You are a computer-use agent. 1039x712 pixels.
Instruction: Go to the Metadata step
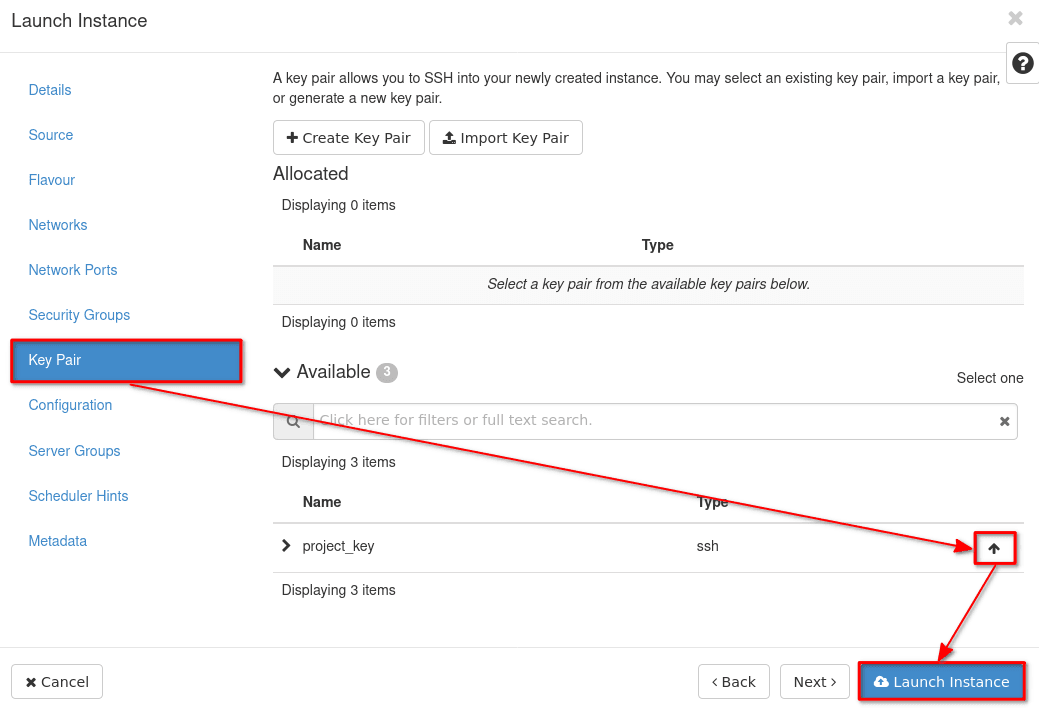pos(58,541)
